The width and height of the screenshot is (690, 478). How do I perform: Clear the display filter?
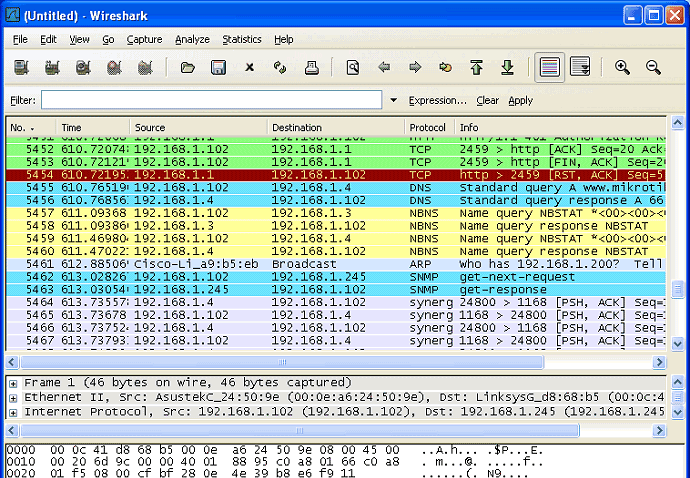[488, 100]
